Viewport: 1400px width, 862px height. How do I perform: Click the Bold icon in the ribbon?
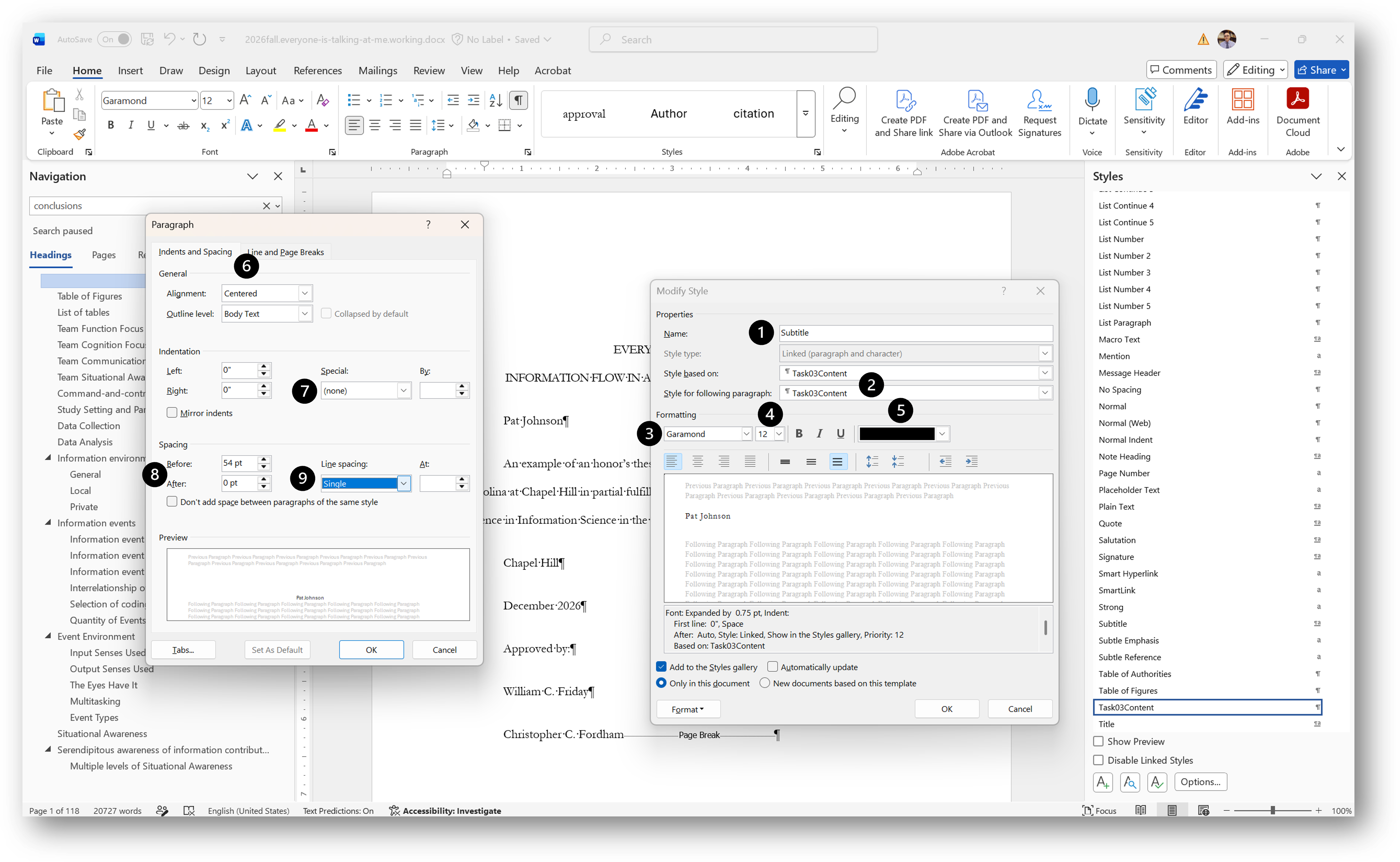(x=111, y=125)
